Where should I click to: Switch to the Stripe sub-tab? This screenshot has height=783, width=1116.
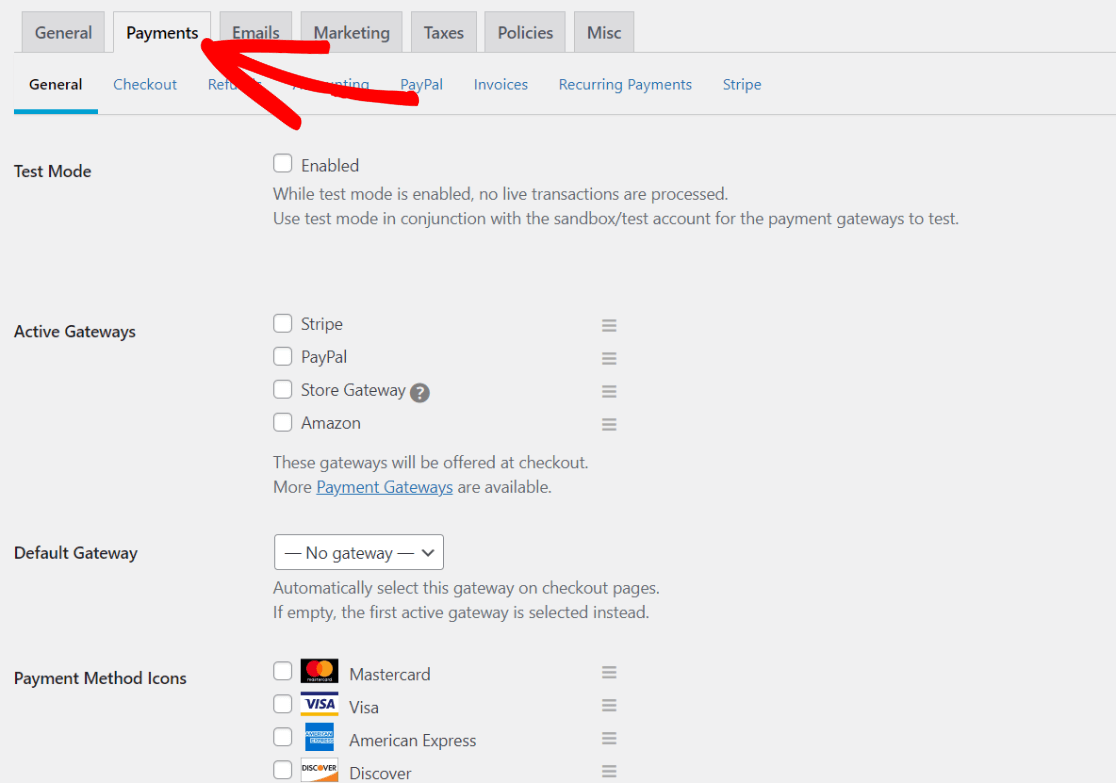pyautogui.click(x=742, y=84)
